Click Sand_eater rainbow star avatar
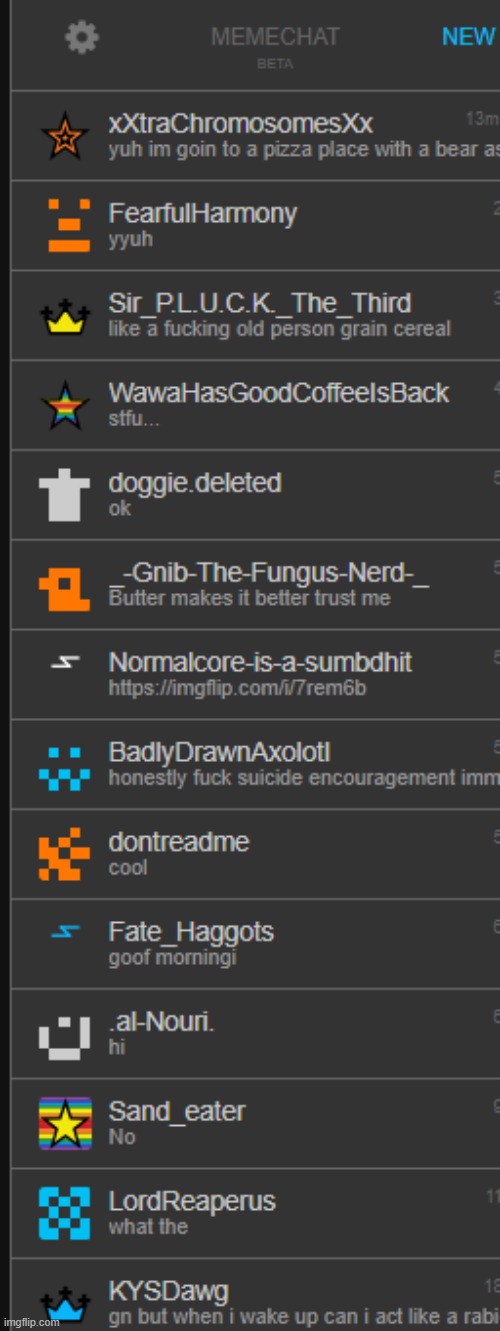The width and height of the screenshot is (500, 1331). pos(64,1124)
